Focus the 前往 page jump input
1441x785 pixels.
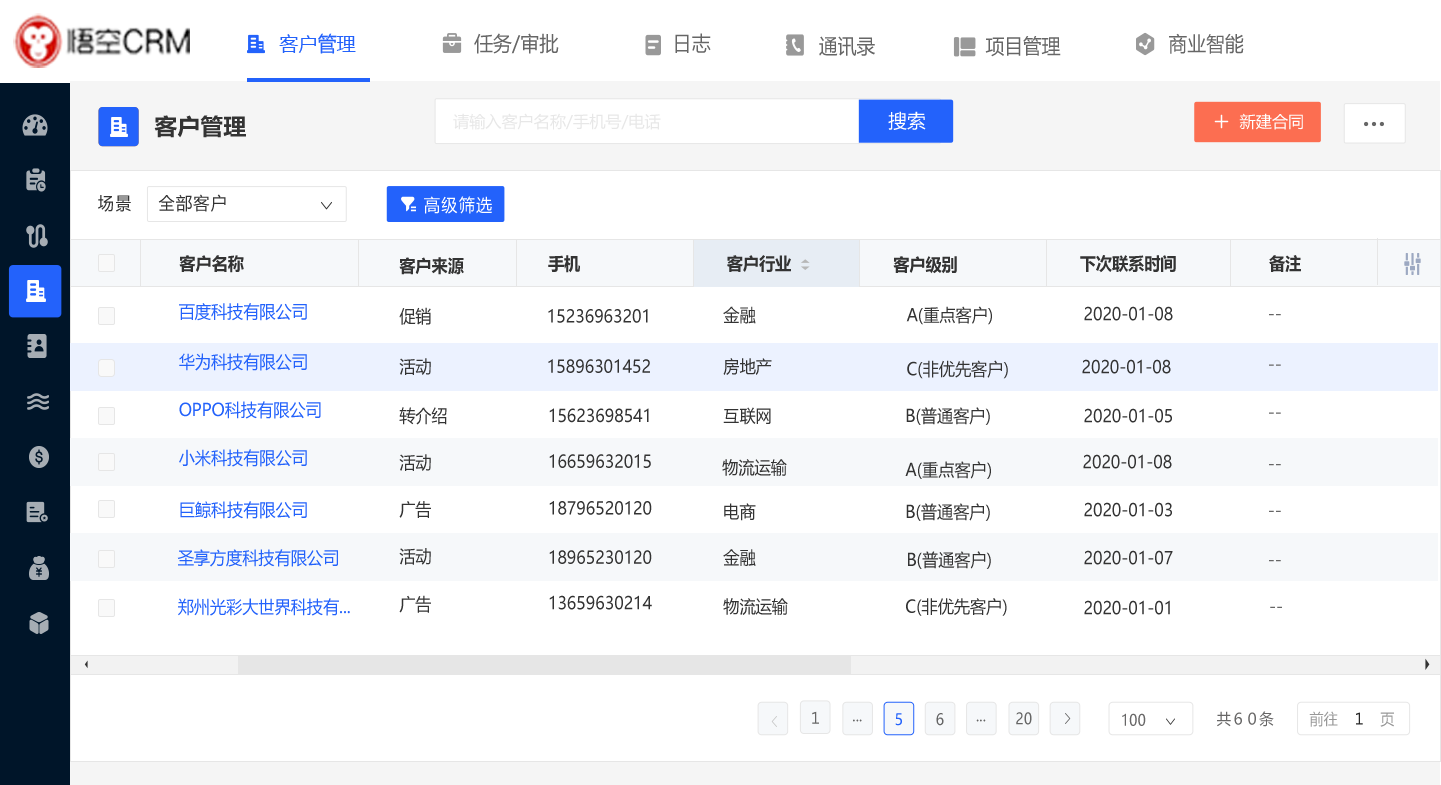(1353, 719)
